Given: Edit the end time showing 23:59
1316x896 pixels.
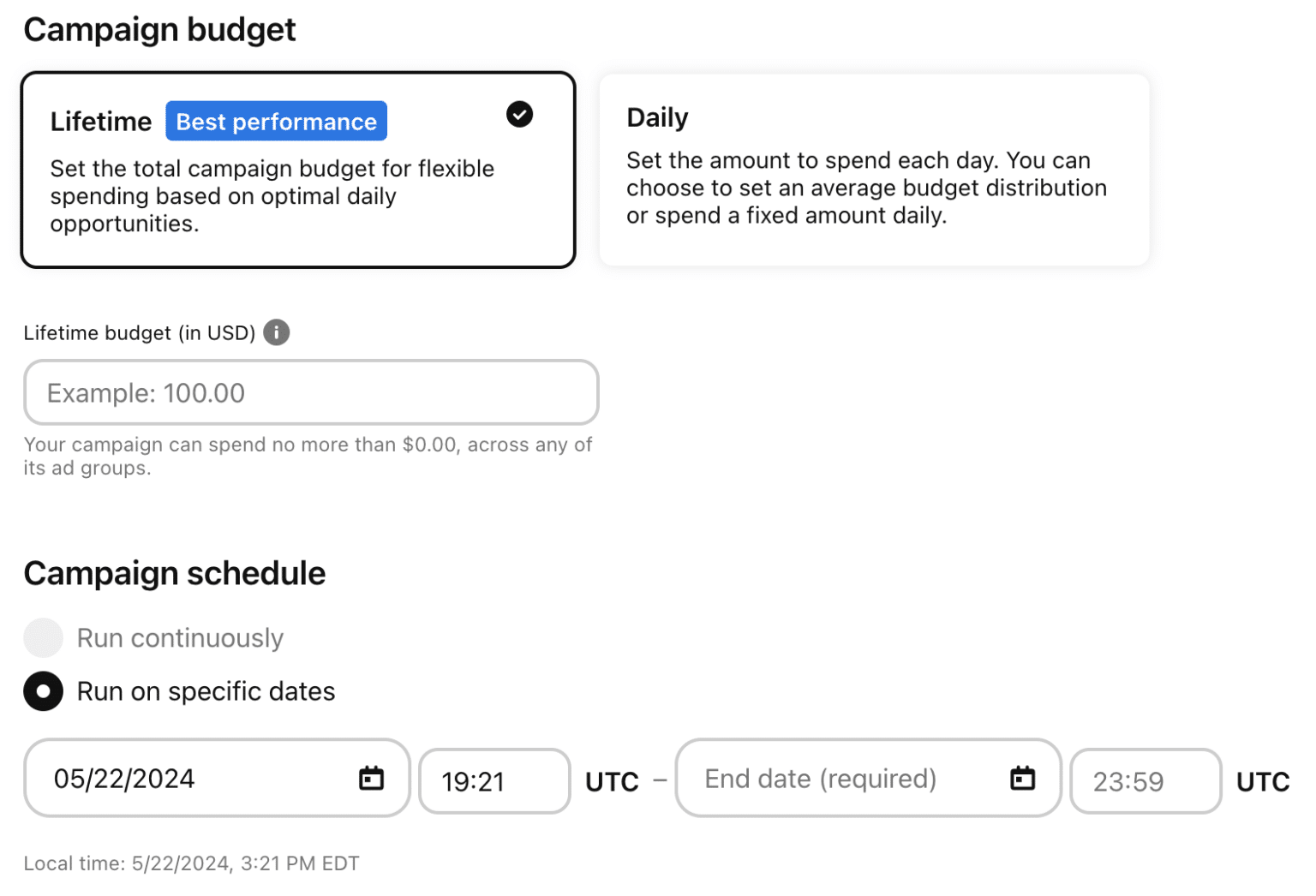Looking at the screenshot, I should pos(1145,780).
